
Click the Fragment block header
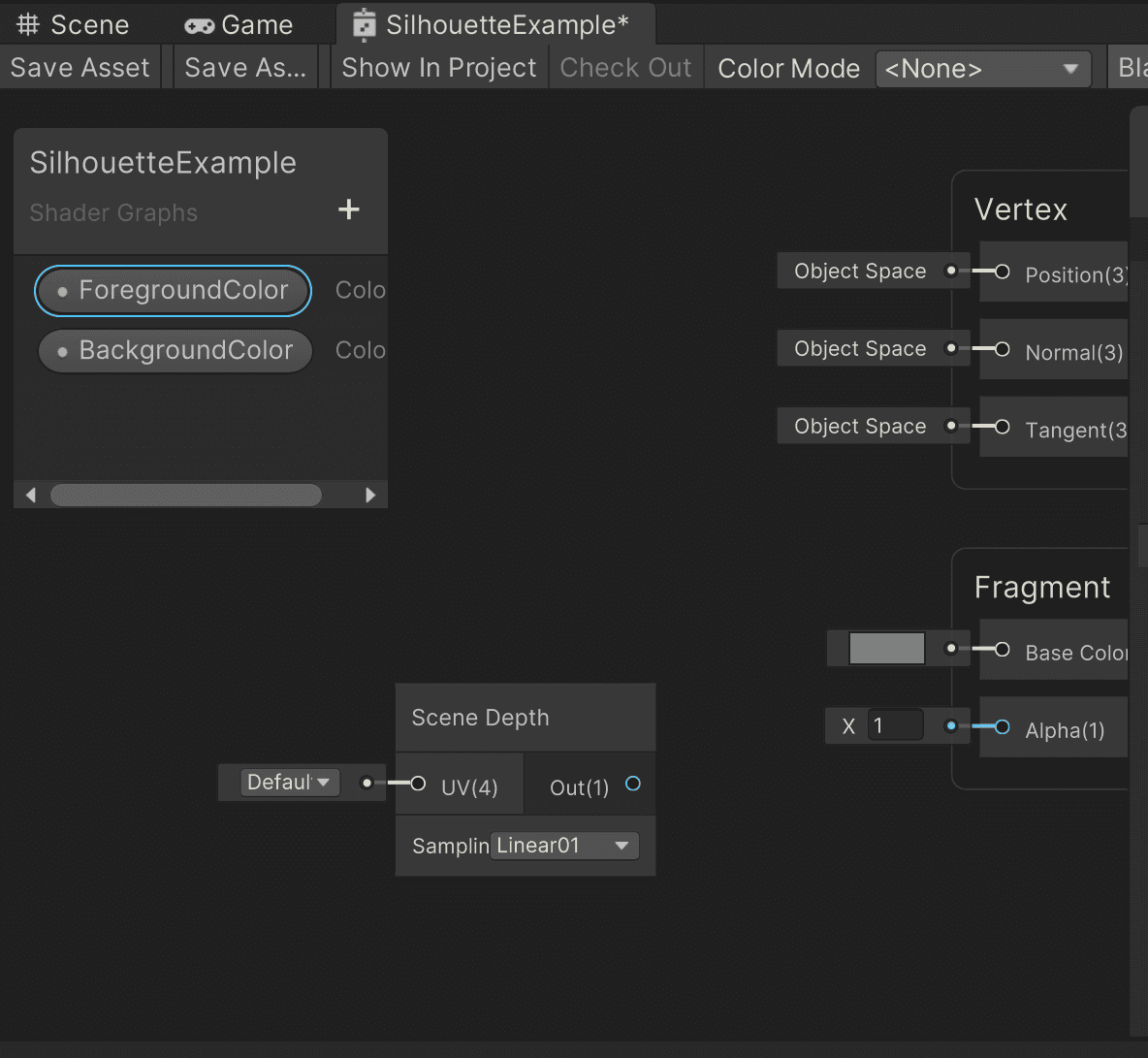coord(1042,588)
